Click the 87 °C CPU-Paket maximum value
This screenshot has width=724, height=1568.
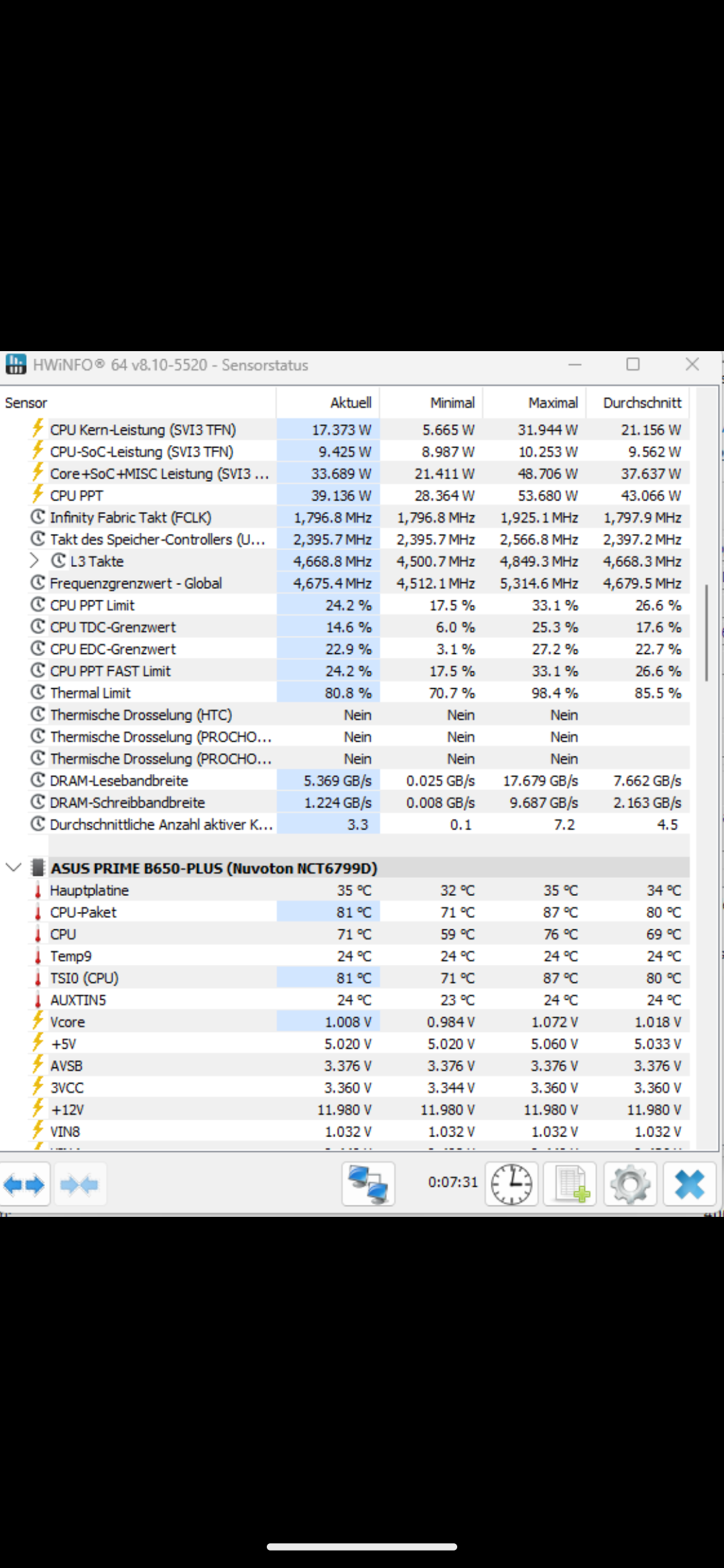click(x=560, y=913)
